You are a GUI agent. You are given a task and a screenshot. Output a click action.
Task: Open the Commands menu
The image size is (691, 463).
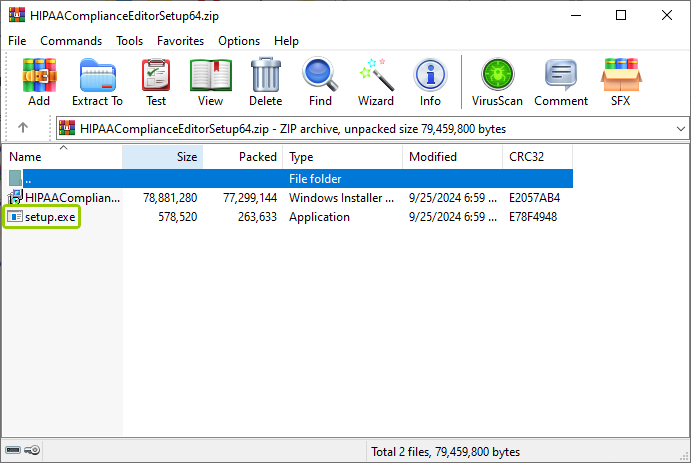[x=71, y=41]
